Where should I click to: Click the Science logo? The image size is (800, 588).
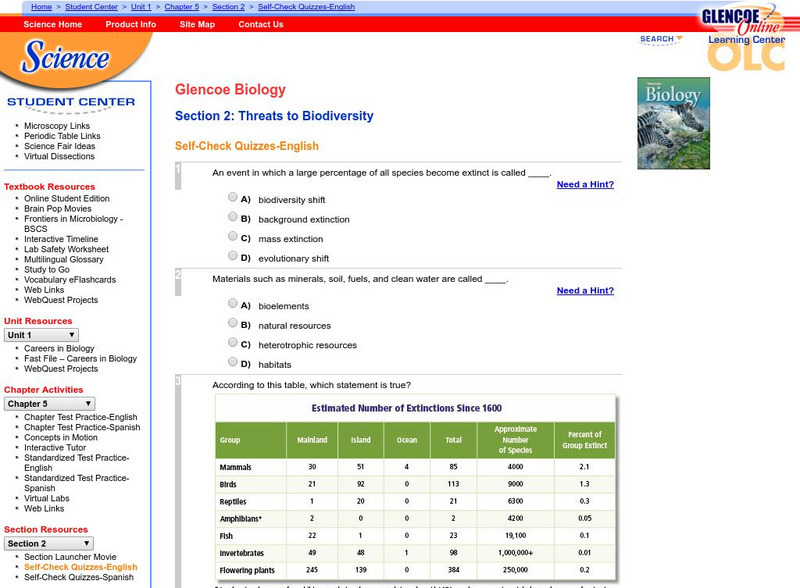click(65, 56)
